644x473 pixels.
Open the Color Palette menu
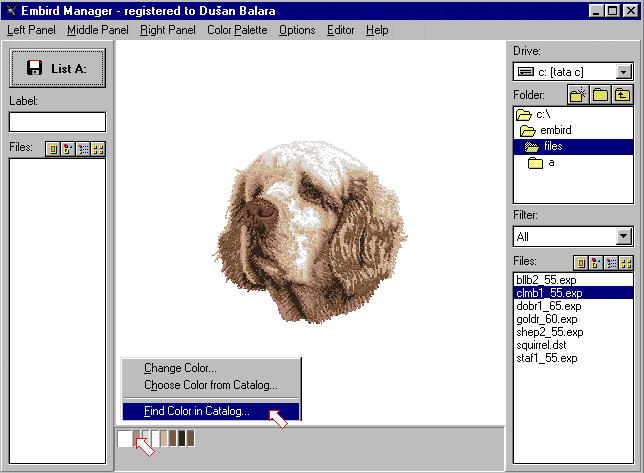237,30
